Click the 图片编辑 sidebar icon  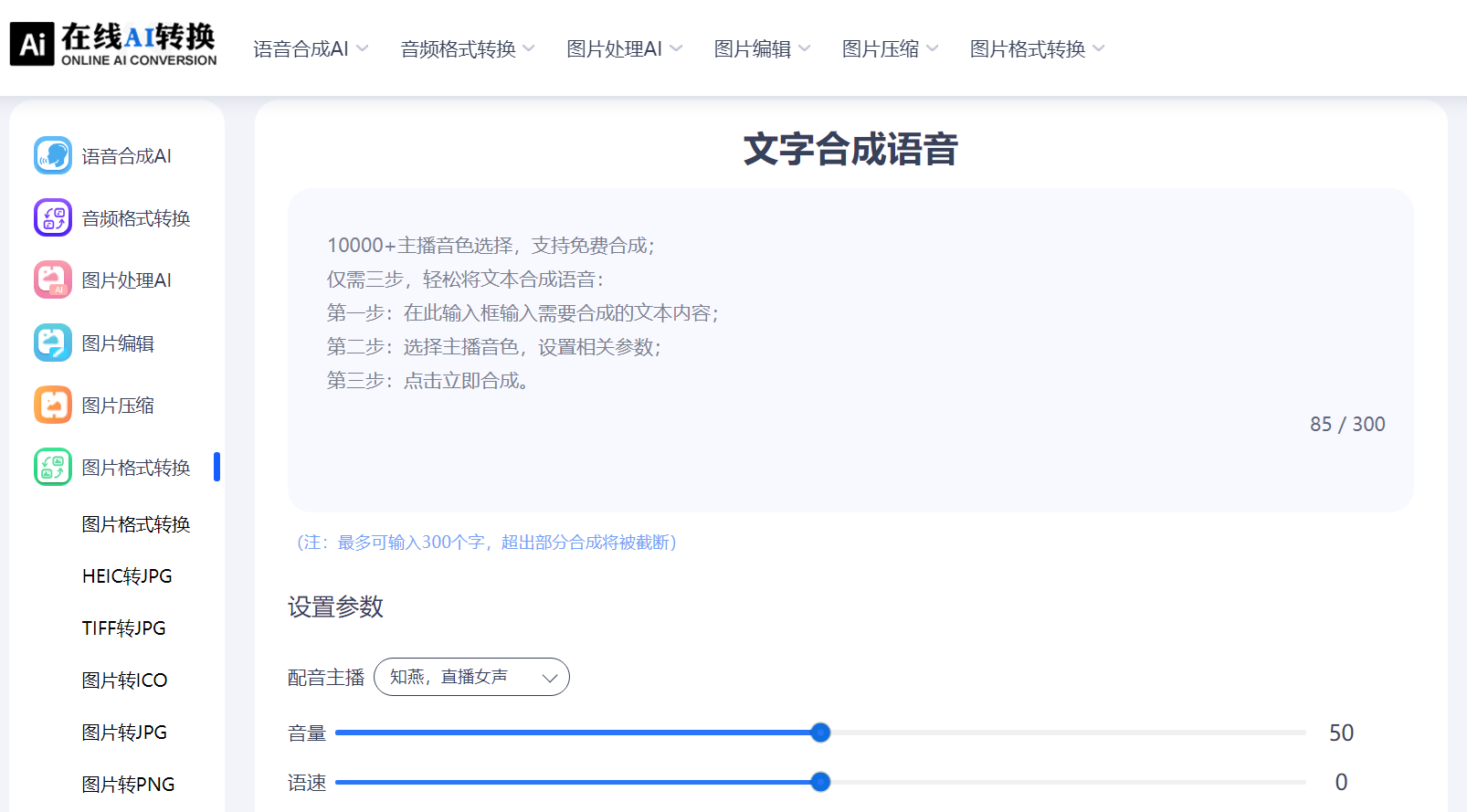pos(53,343)
